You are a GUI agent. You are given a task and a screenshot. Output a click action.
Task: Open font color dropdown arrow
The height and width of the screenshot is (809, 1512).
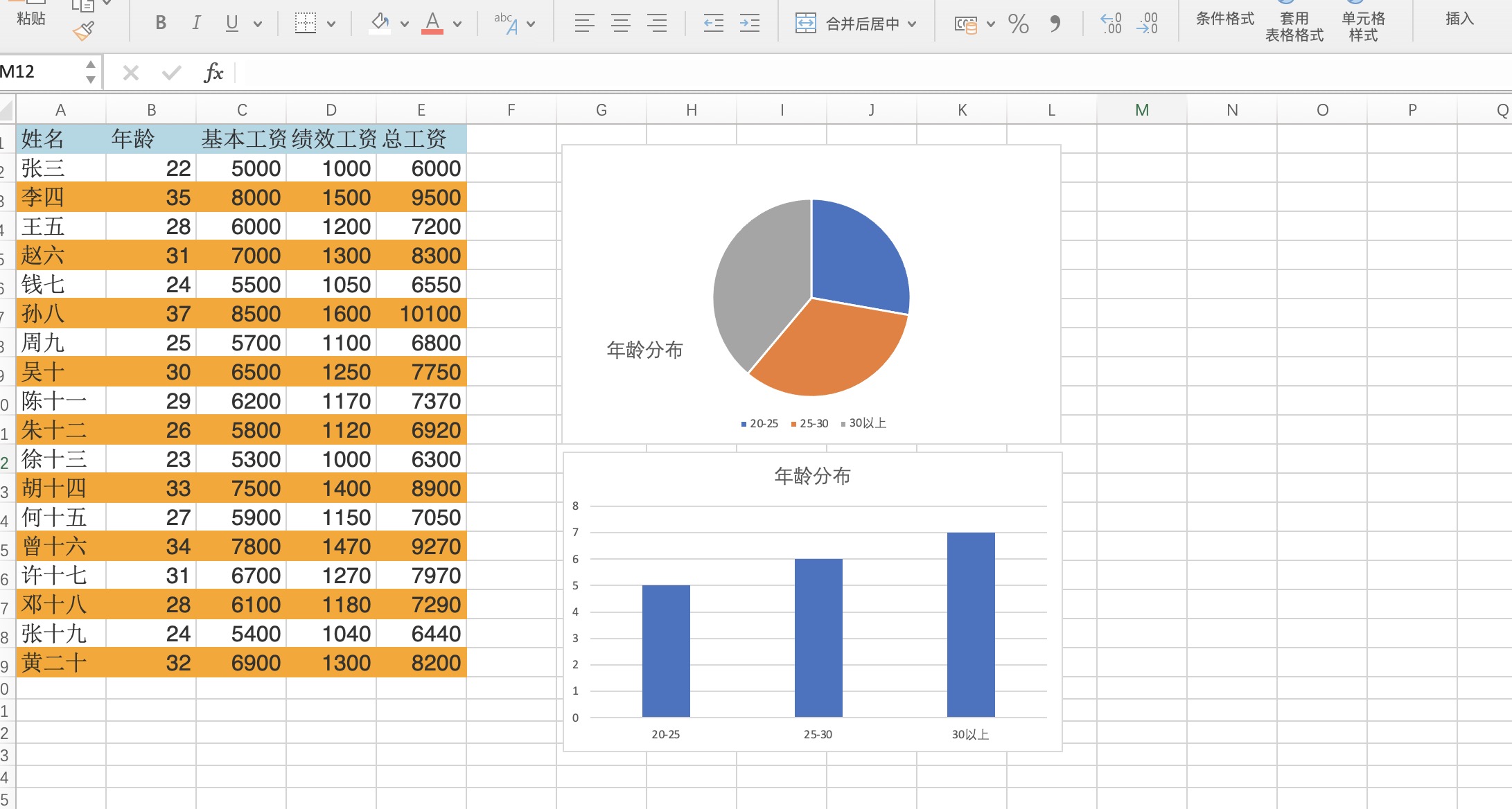(x=457, y=24)
